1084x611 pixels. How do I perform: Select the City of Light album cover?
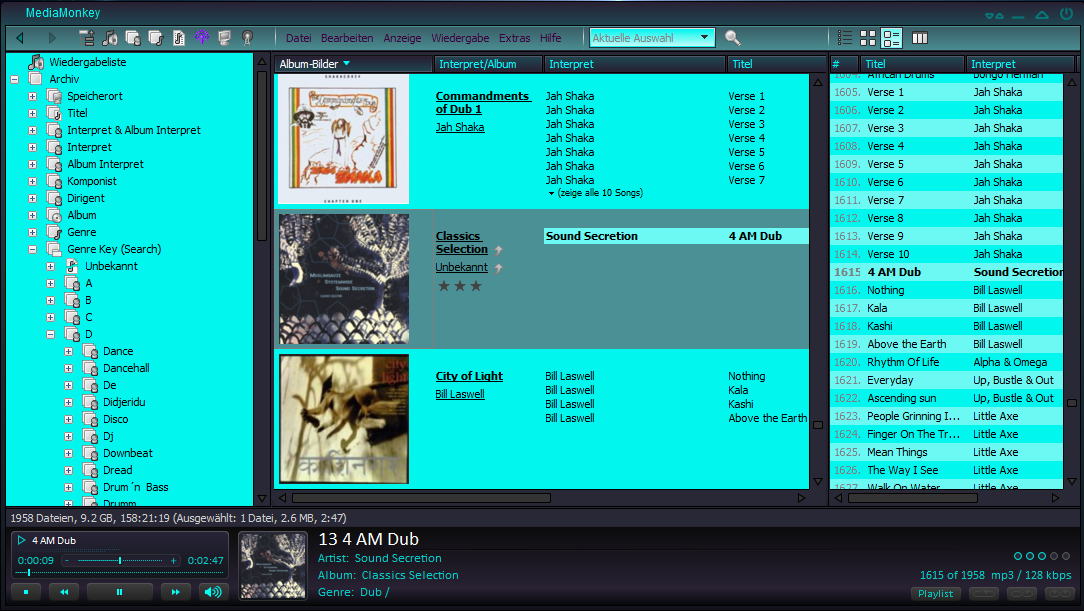click(344, 419)
